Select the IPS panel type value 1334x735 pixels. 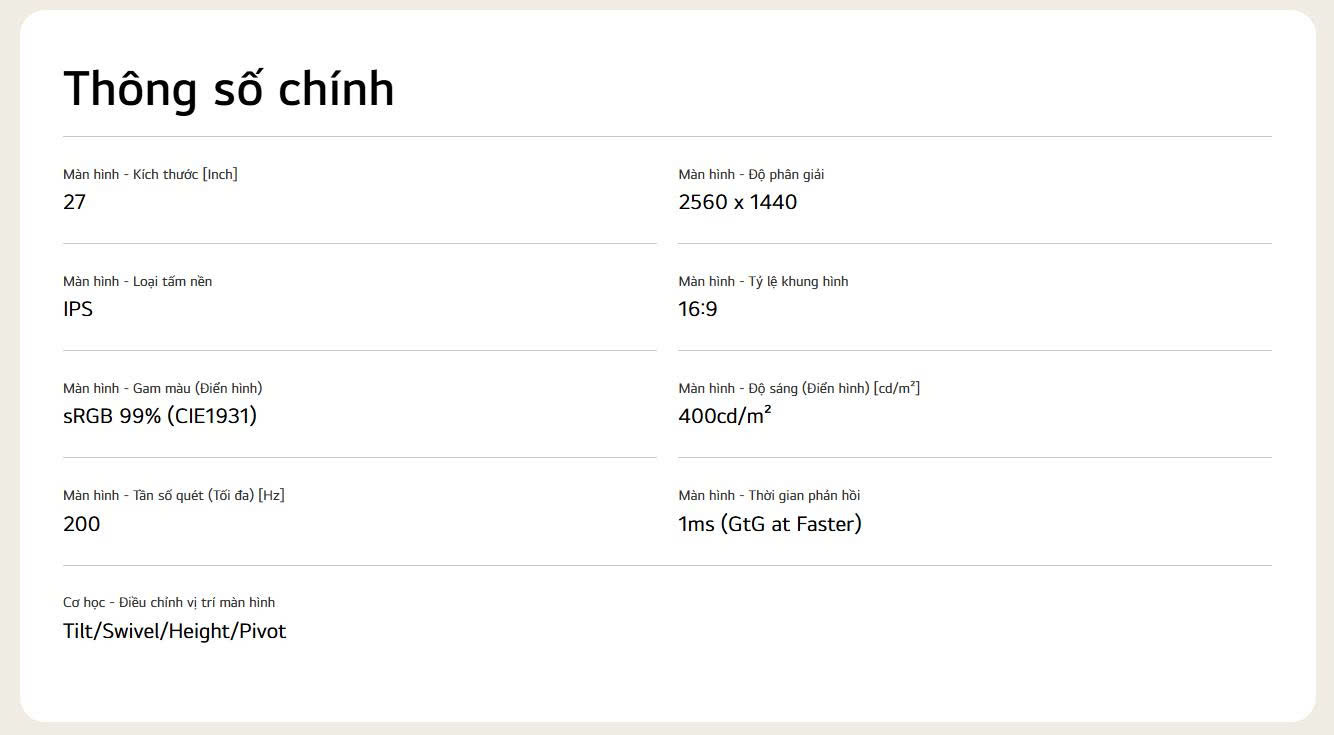(x=78, y=309)
